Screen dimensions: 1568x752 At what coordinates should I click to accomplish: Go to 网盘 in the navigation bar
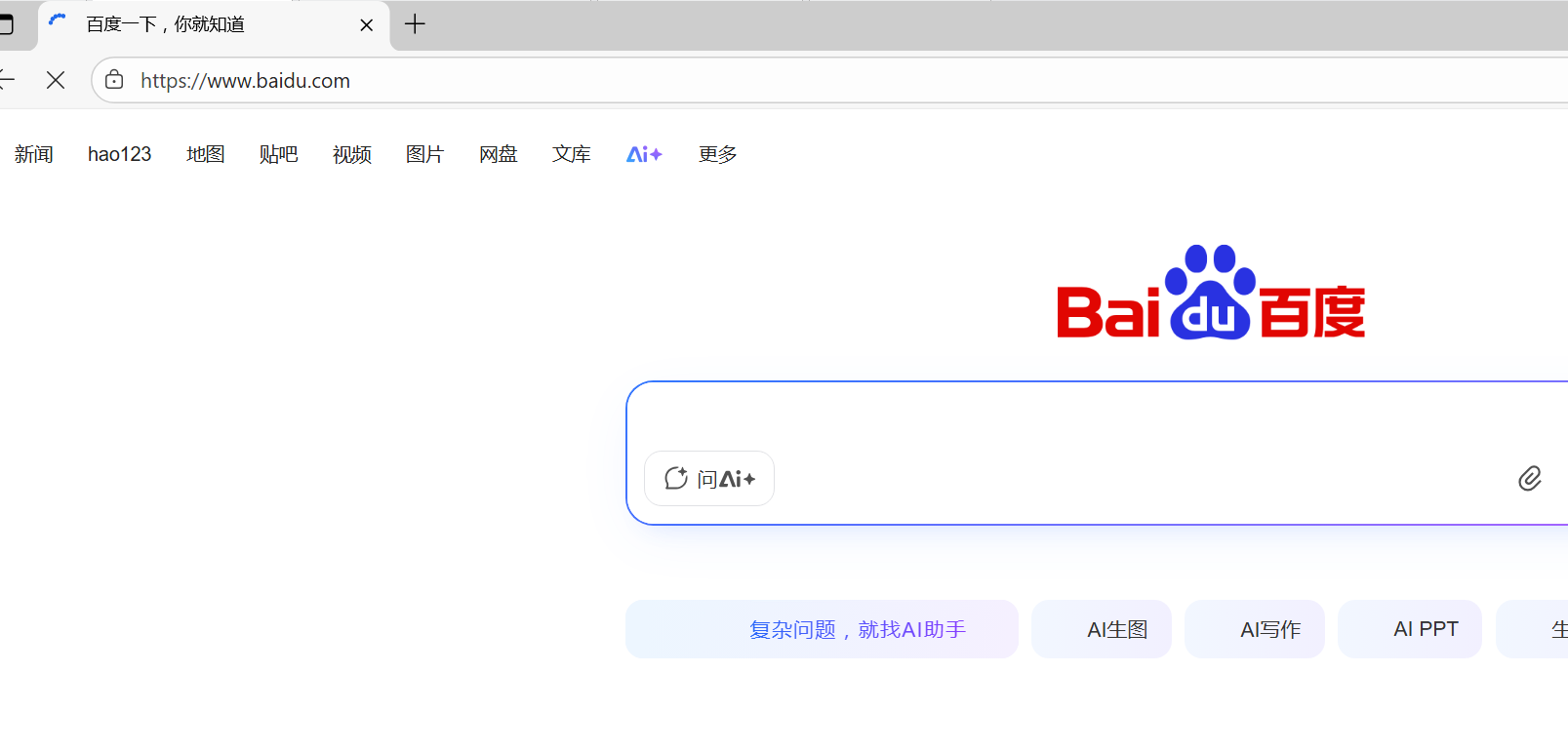[499, 154]
